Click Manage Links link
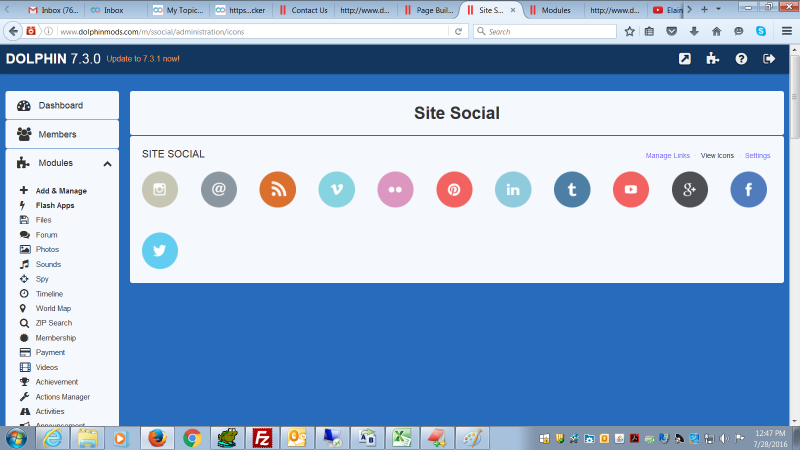Viewport: 800px width, 450px height. pos(667,156)
